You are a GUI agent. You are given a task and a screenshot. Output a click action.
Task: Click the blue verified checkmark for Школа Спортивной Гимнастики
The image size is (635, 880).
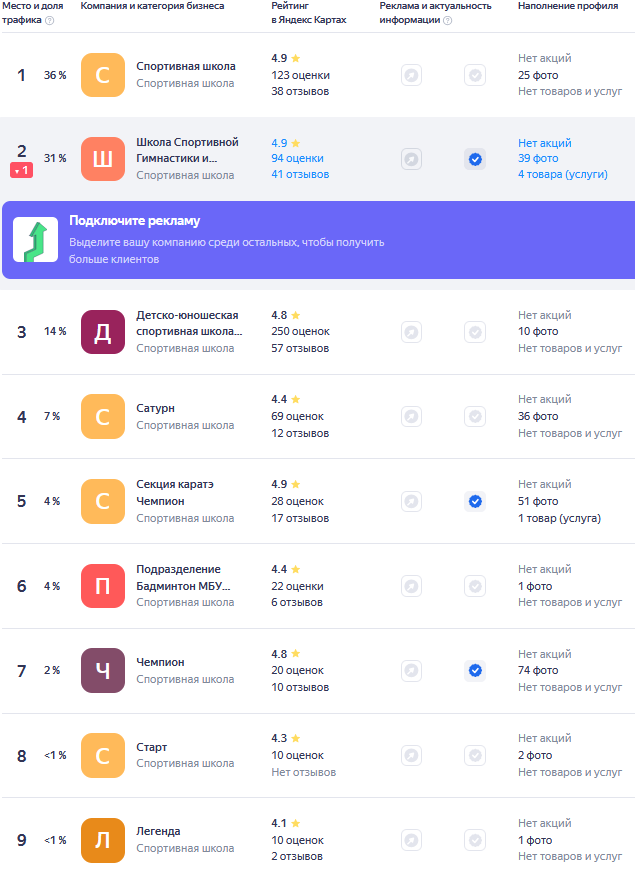[x=475, y=159]
